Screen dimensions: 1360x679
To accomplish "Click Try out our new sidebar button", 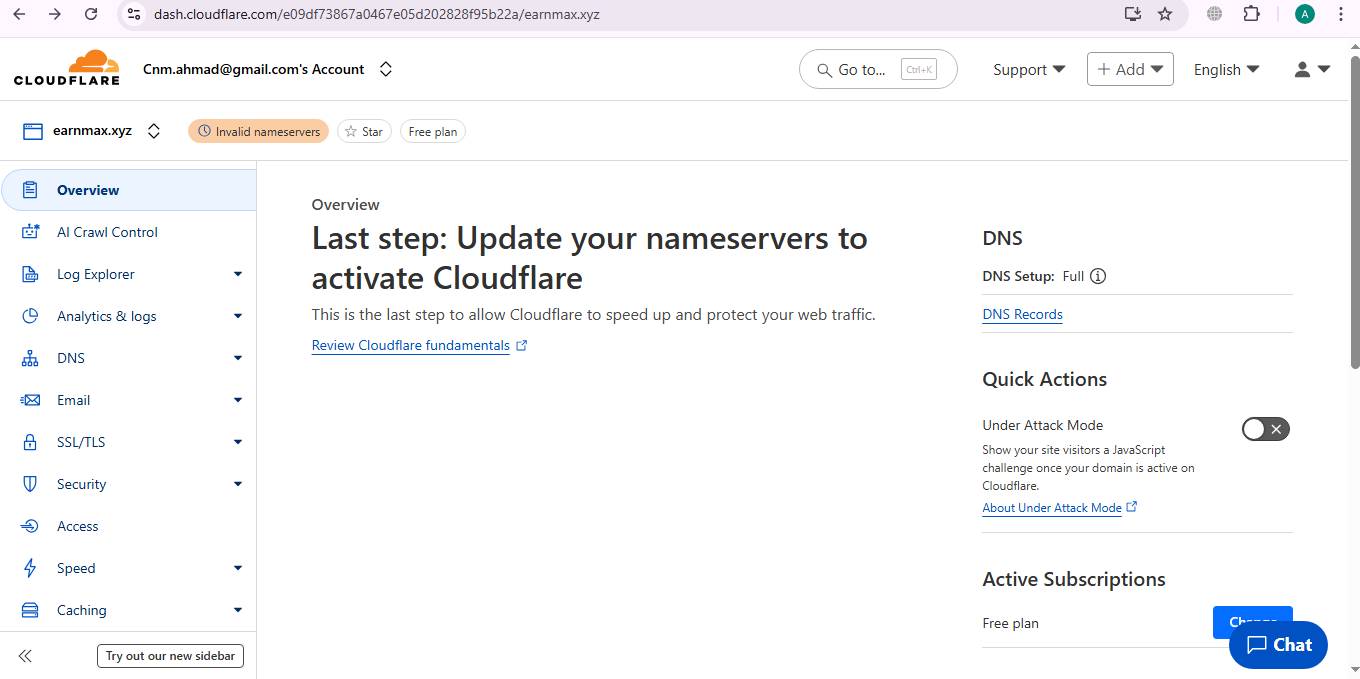I will tap(170, 656).
